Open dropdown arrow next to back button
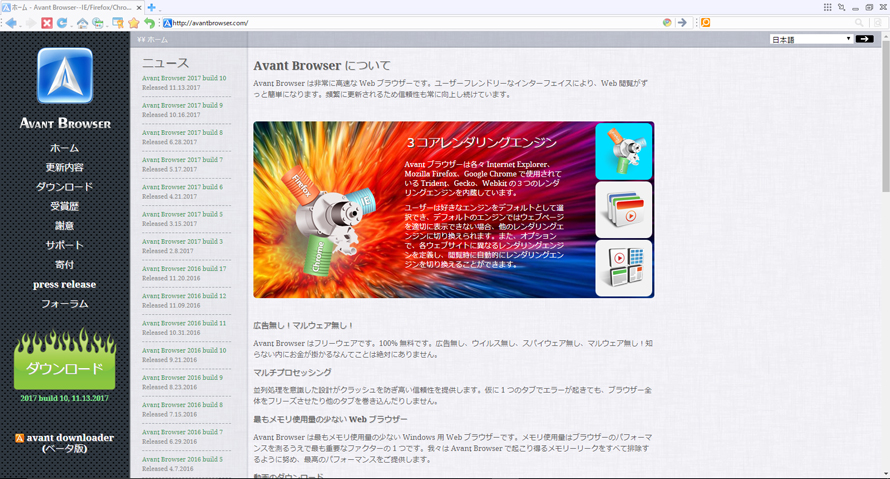Image resolution: width=890 pixels, height=479 pixels. 20,26
